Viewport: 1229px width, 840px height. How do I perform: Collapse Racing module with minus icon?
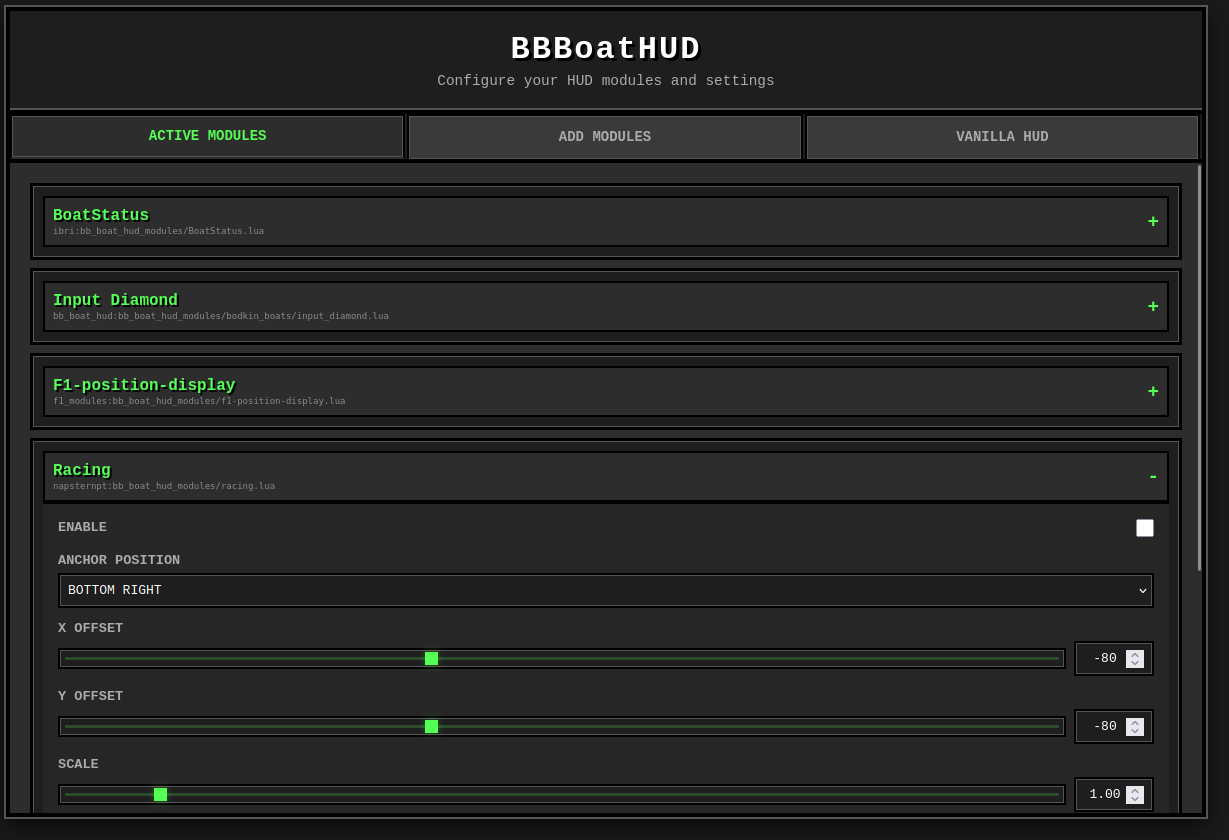1153,477
